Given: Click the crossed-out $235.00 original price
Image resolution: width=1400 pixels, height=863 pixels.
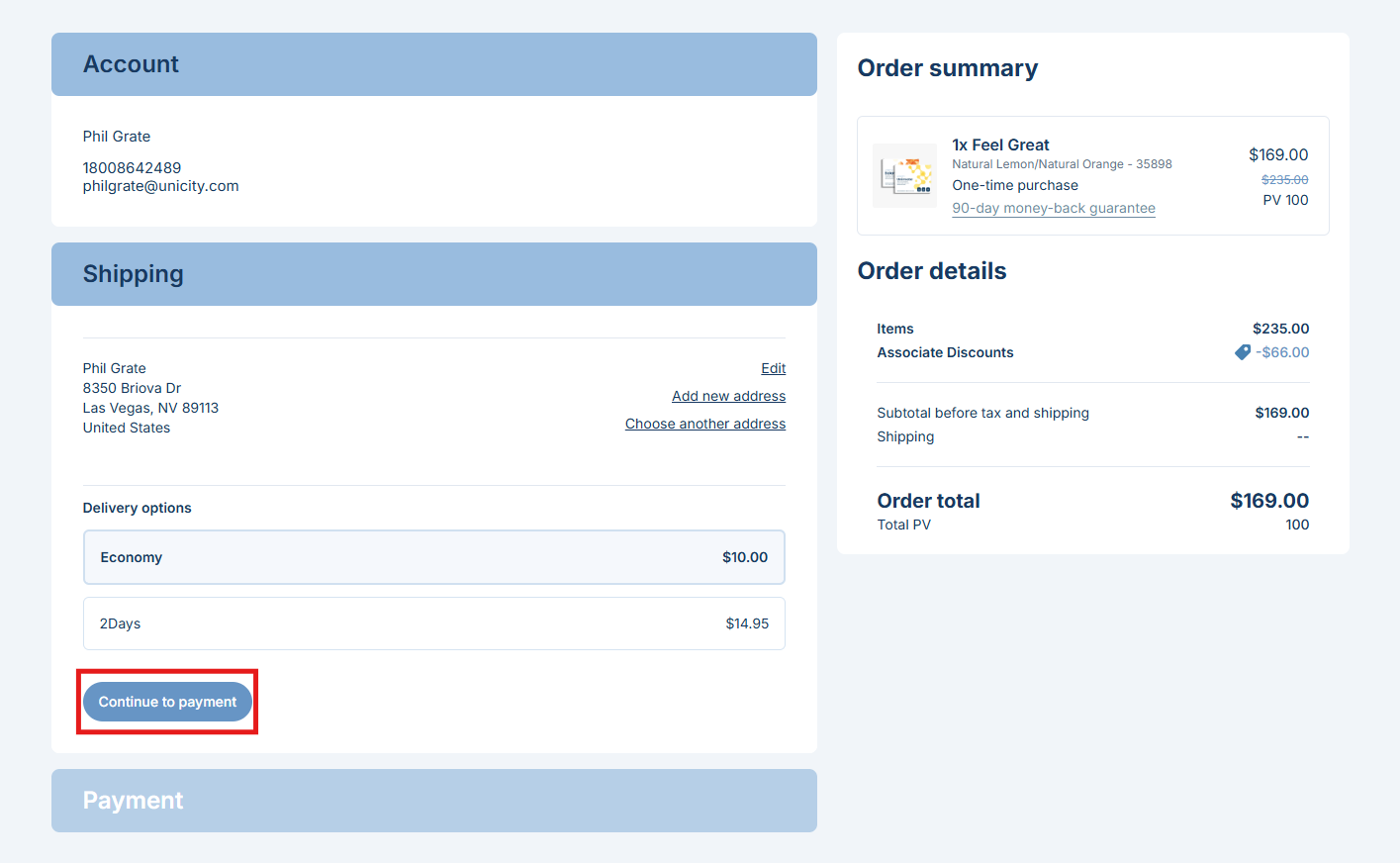Looking at the screenshot, I should click(x=1284, y=180).
